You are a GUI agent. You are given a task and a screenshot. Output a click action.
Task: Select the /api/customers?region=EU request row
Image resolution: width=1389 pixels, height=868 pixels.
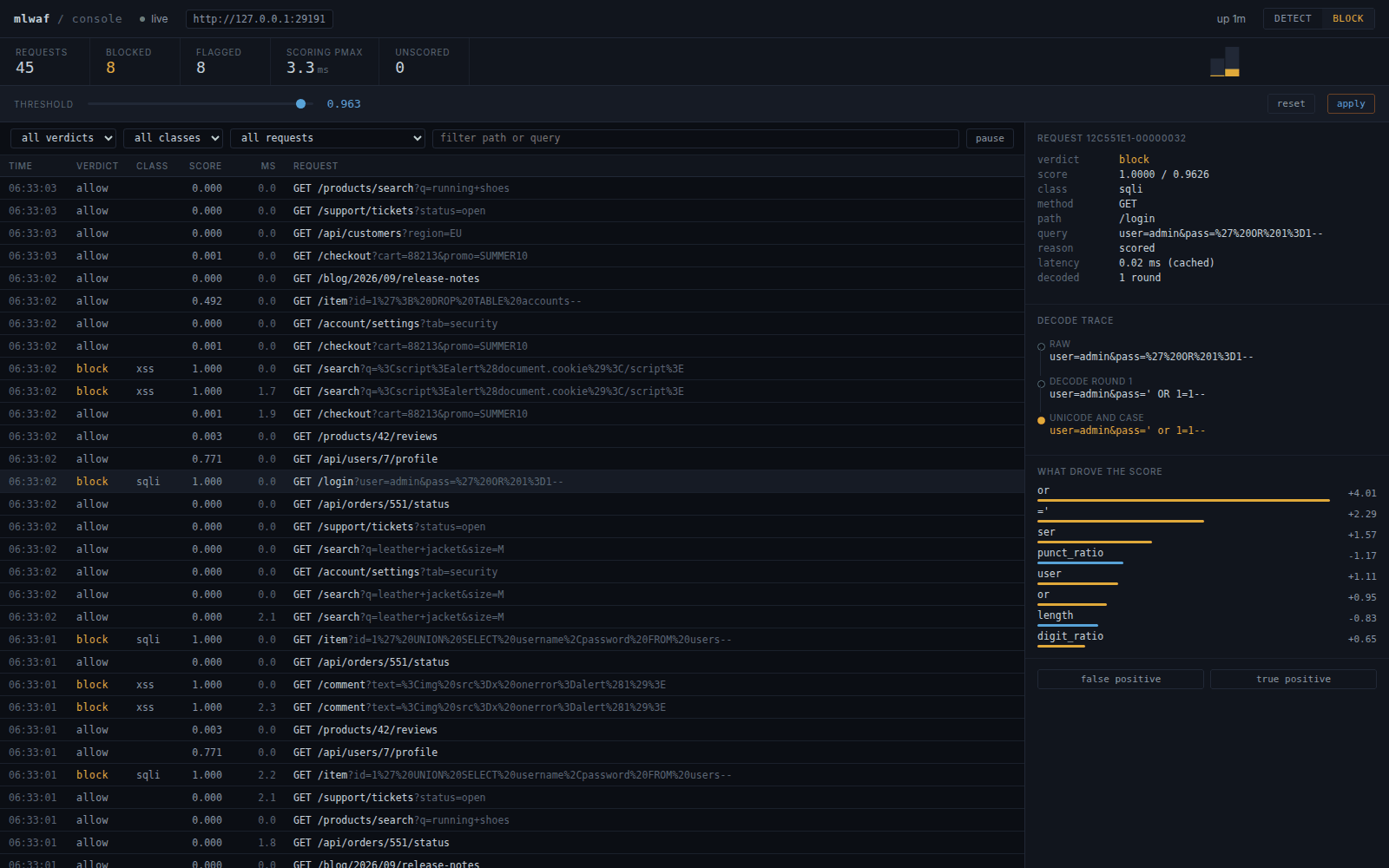(x=512, y=233)
